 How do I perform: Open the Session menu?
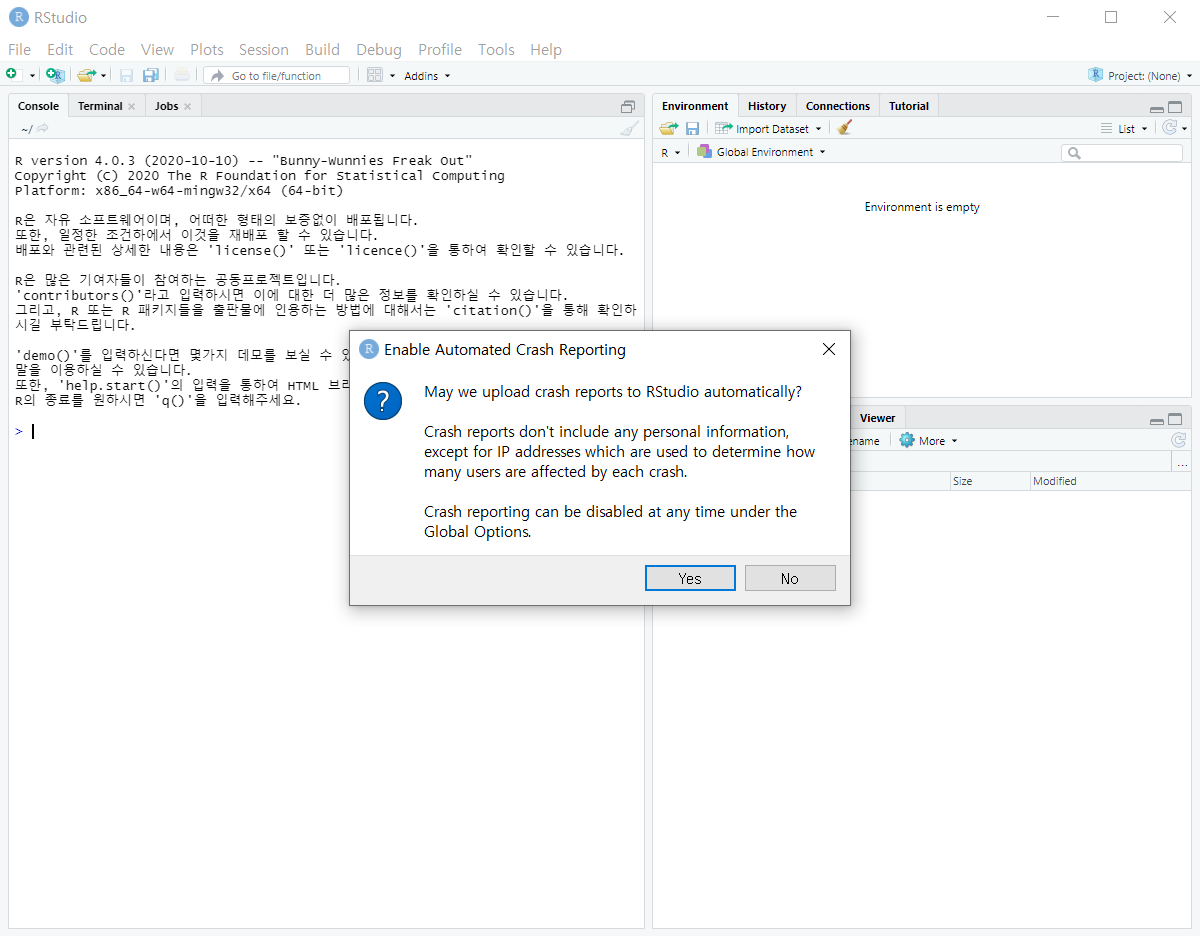coord(264,49)
